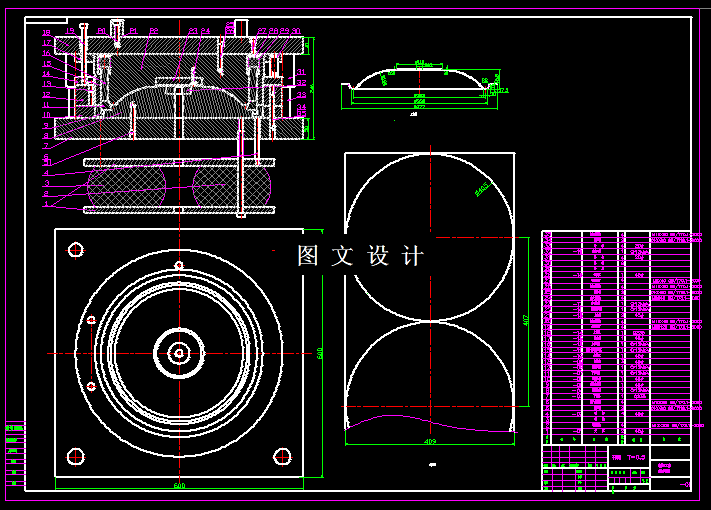
Task: Select part callout number 11
Action: 46,105
